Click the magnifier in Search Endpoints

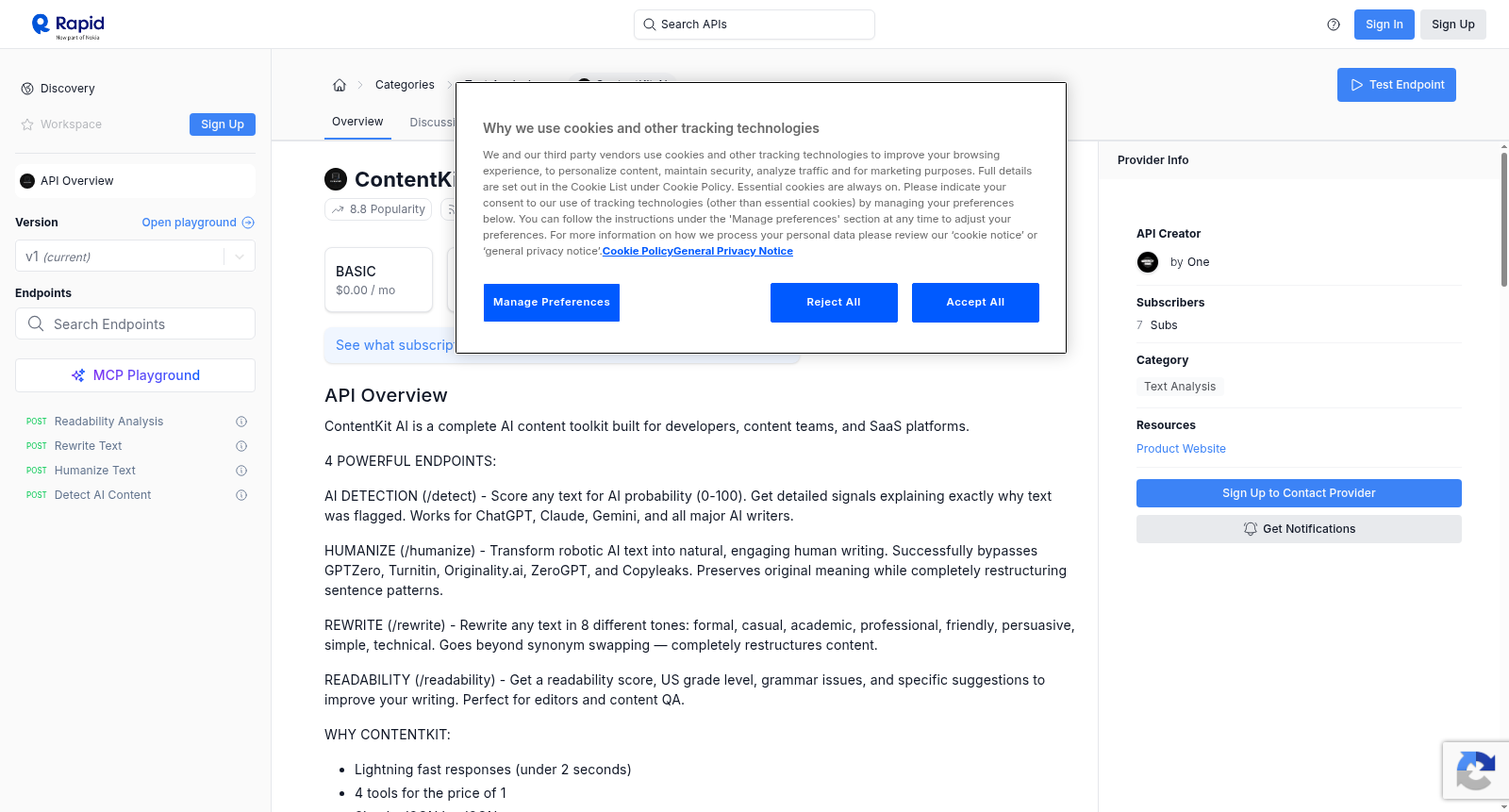[x=36, y=323]
